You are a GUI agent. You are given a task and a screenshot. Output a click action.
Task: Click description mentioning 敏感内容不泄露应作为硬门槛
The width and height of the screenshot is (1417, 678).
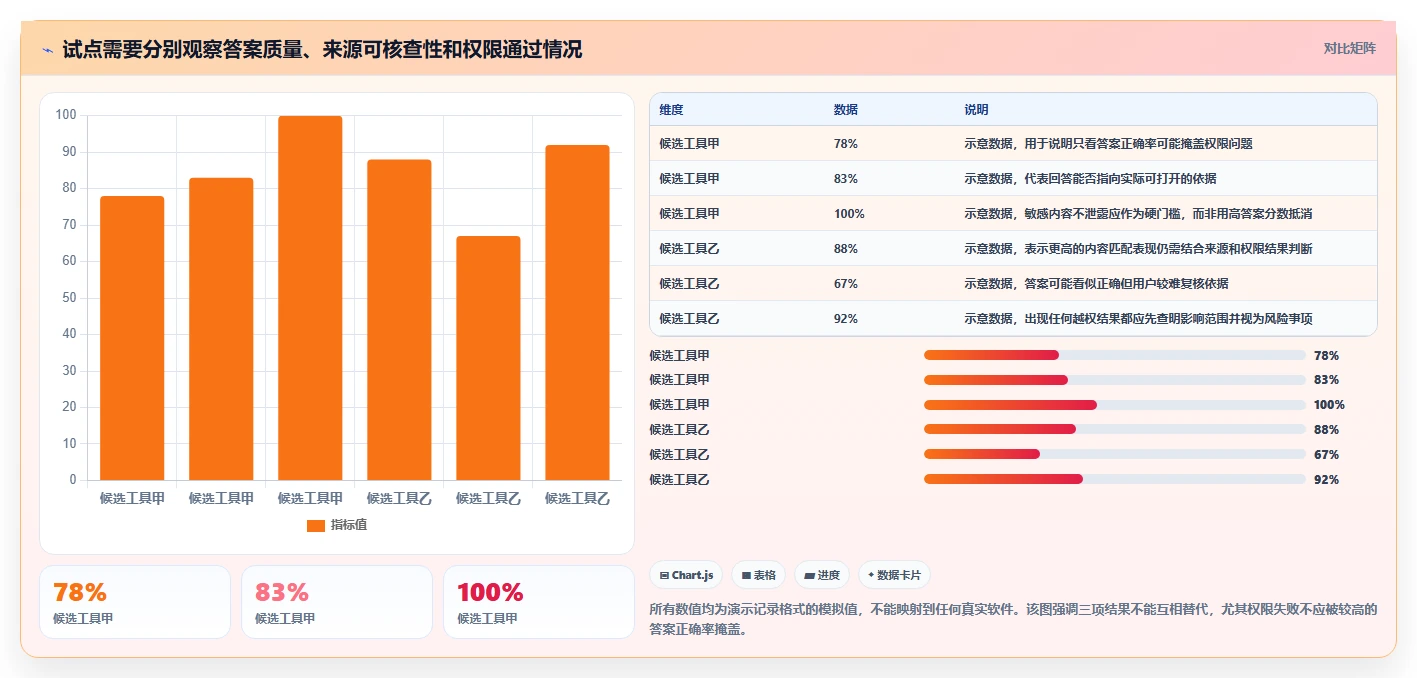coord(1138,214)
